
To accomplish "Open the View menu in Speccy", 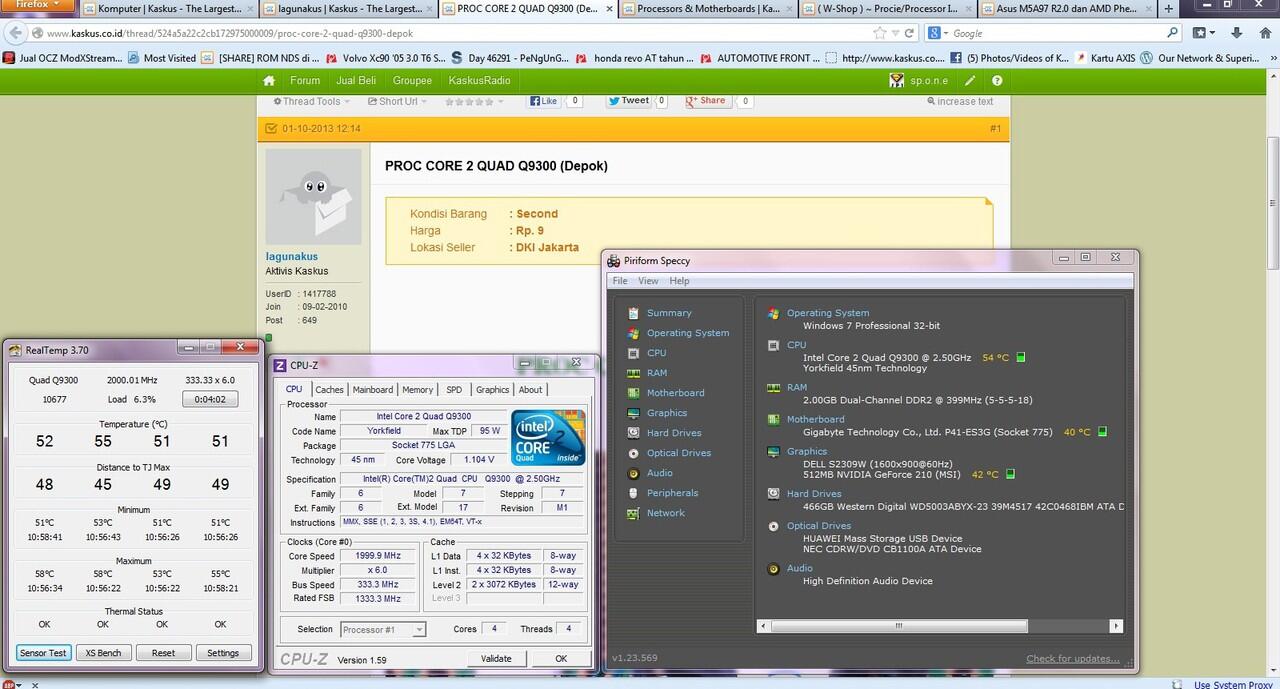I will [x=648, y=281].
